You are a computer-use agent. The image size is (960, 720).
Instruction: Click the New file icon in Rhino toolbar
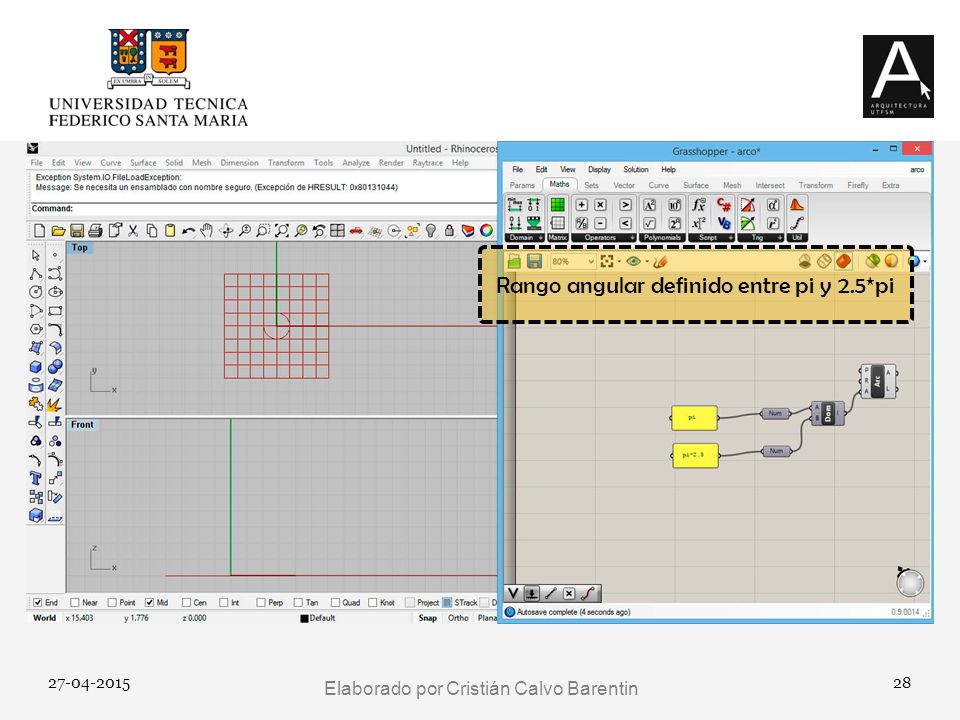39,231
